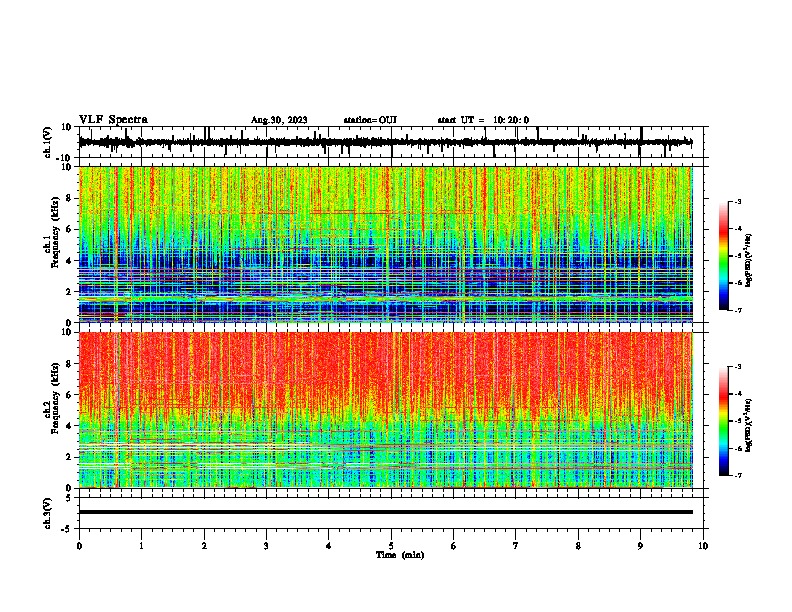This screenshot has width=792, height=612.
Task: Click time axis tick label "8"
Action: coord(578,546)
